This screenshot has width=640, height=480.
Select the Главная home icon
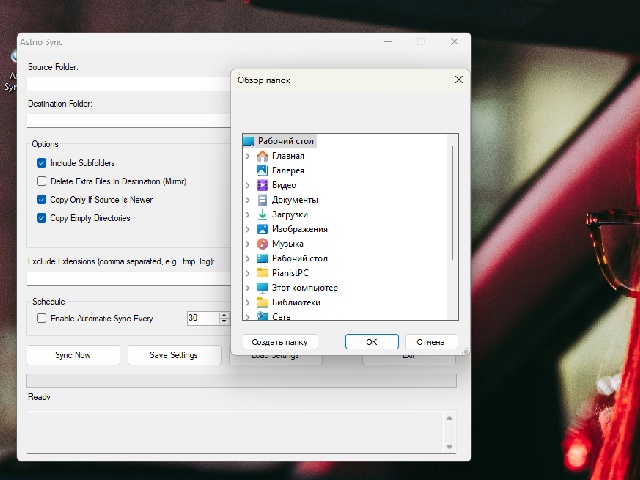(262, 156)
